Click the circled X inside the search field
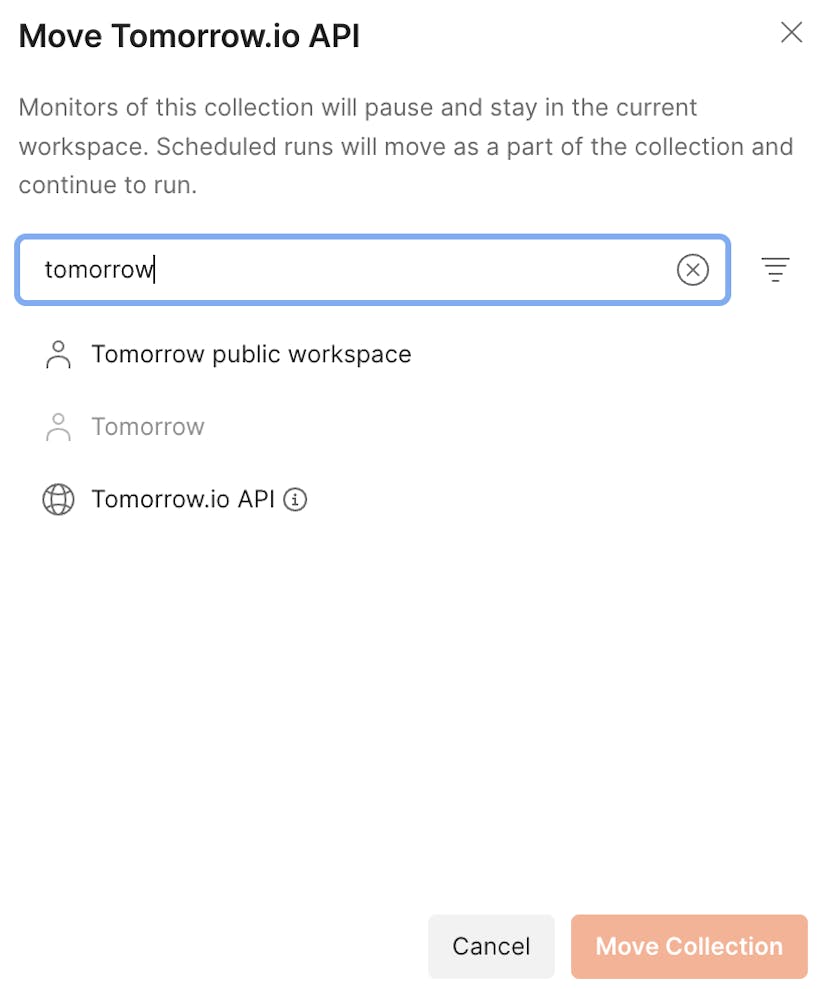Screen dimensions: 828x989 pyautogui.click(x=693, y=270)
